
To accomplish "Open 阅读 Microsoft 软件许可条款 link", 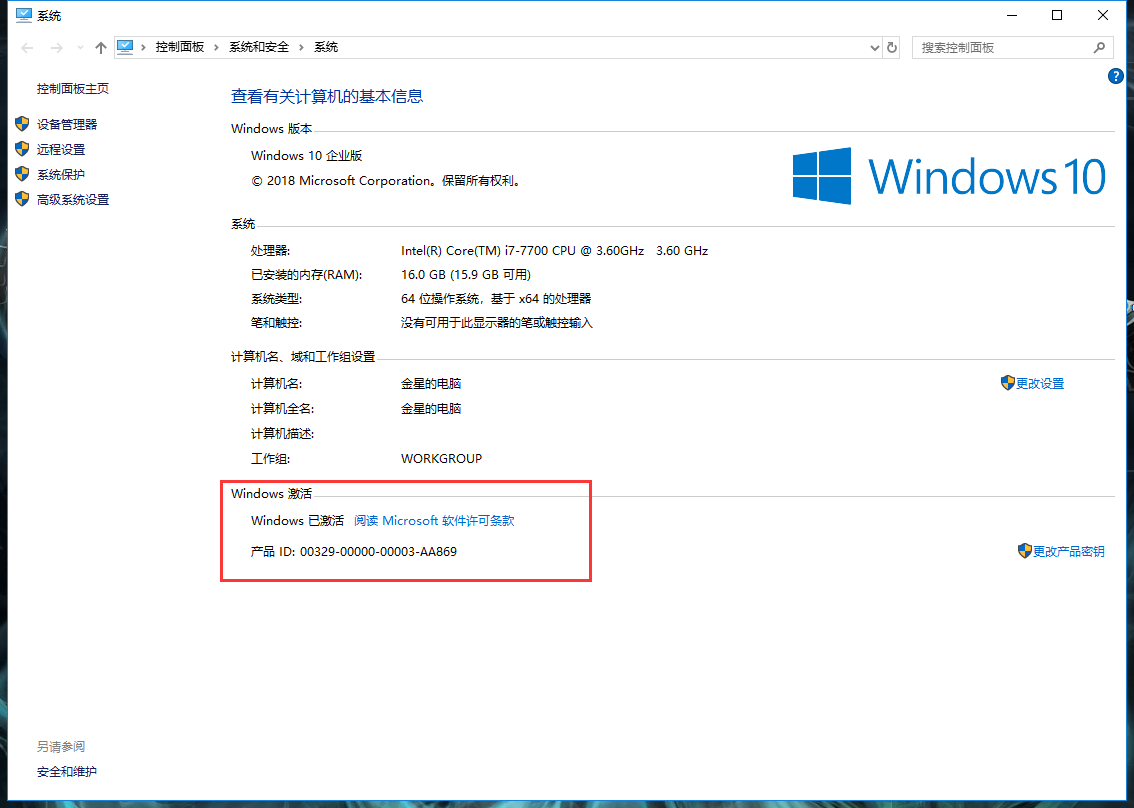I will pos(434,520).
